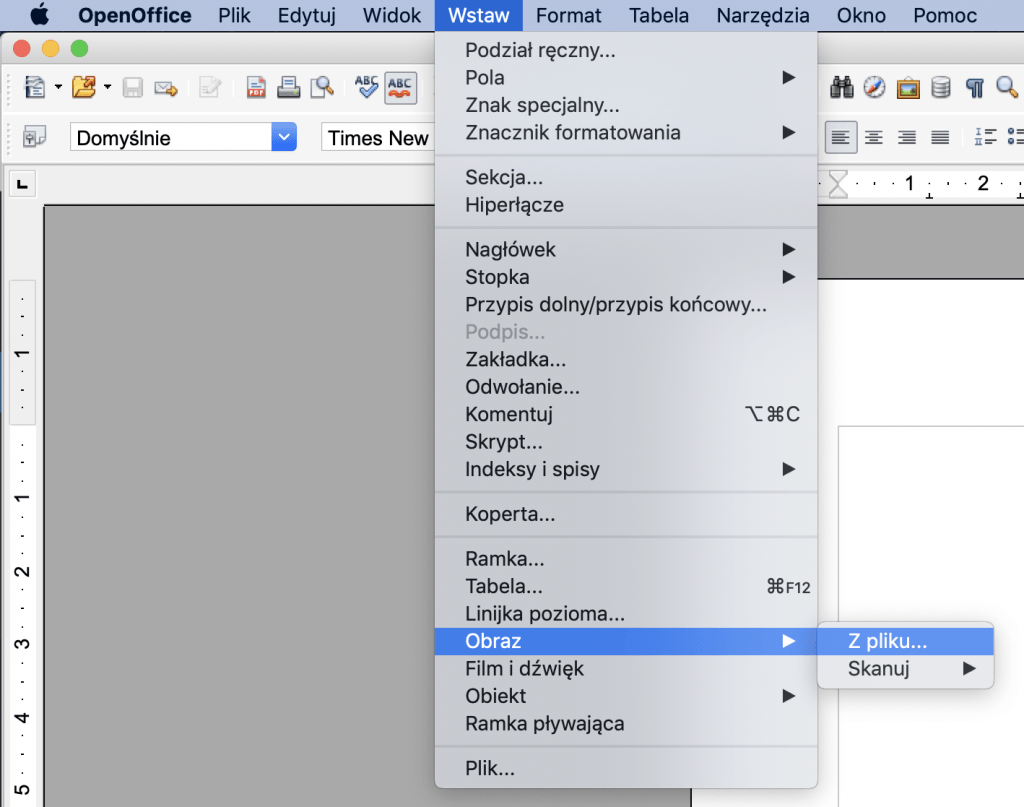Screen dimensions: 1024x807
Task: Choose Zakładka... menu entry
Action: (626, 359)
